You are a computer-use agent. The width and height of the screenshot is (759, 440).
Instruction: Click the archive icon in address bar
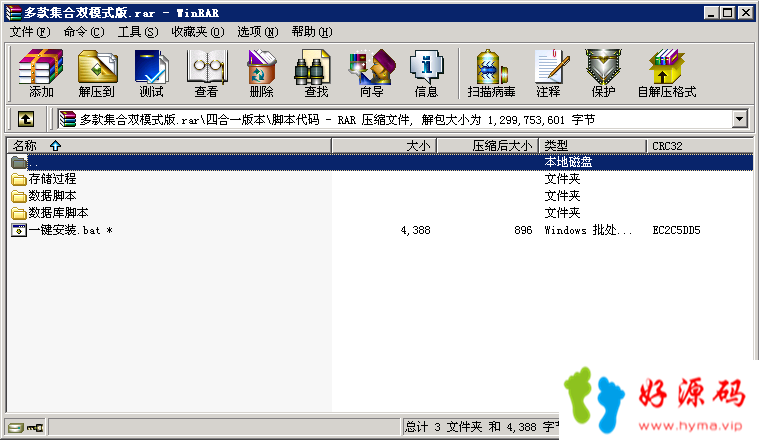(68, 119)
